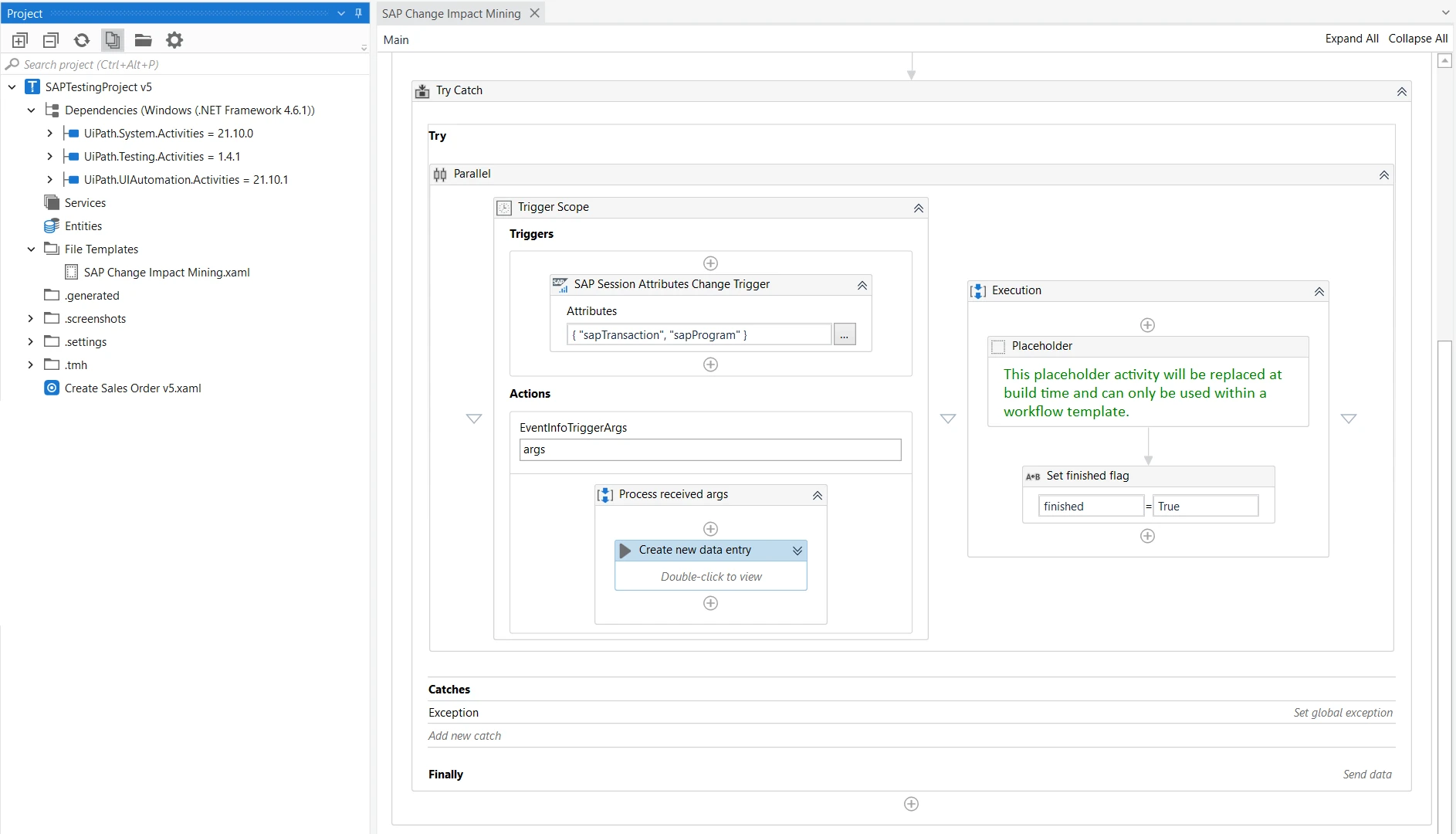Image resolution: width=1456 pixels, height=834 pixels.
Task: Select Services in the project tree
Action: pos(85,203)
